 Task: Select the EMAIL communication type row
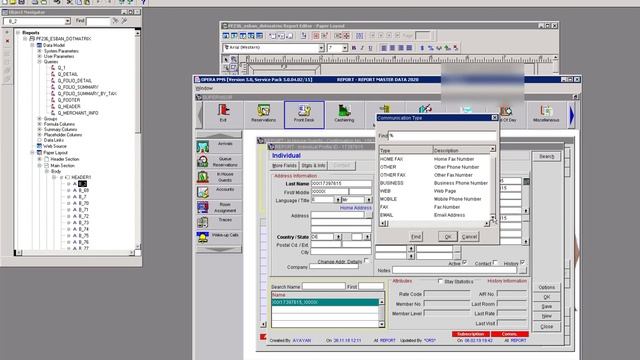(x=435, y=215)
